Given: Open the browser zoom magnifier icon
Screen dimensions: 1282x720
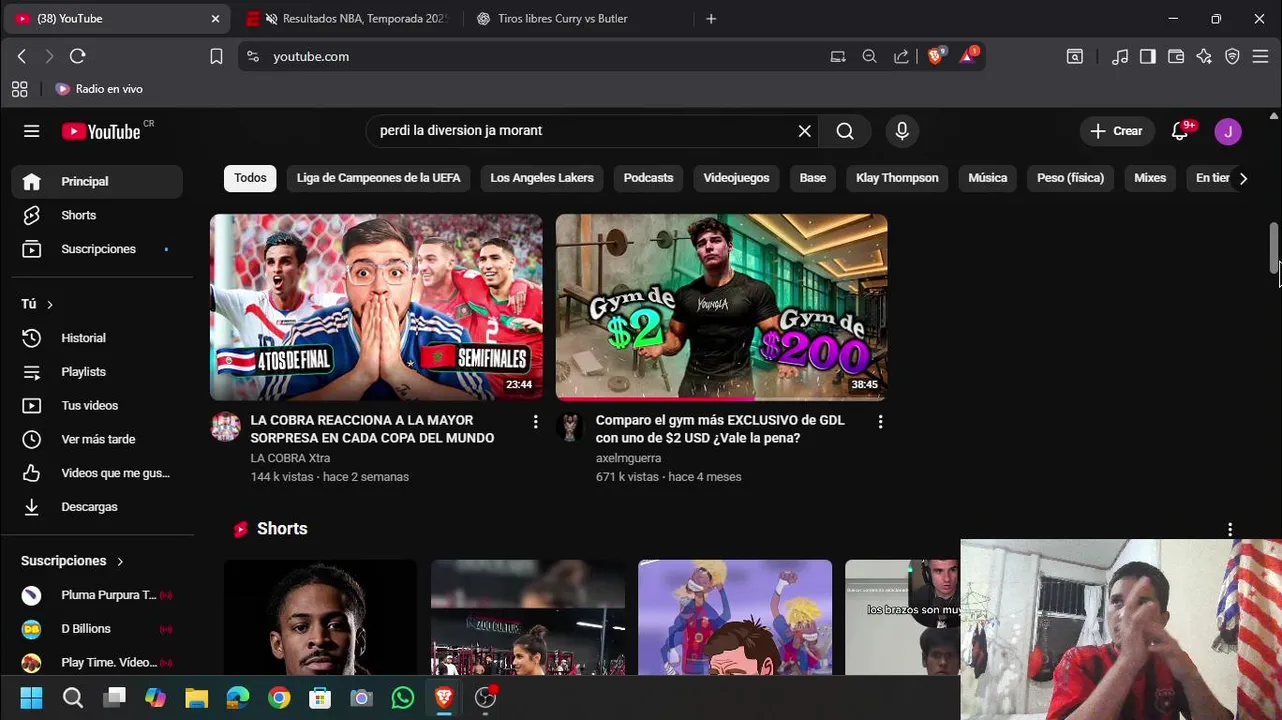Looking at the screenshot, I should (x=869, y=57).
